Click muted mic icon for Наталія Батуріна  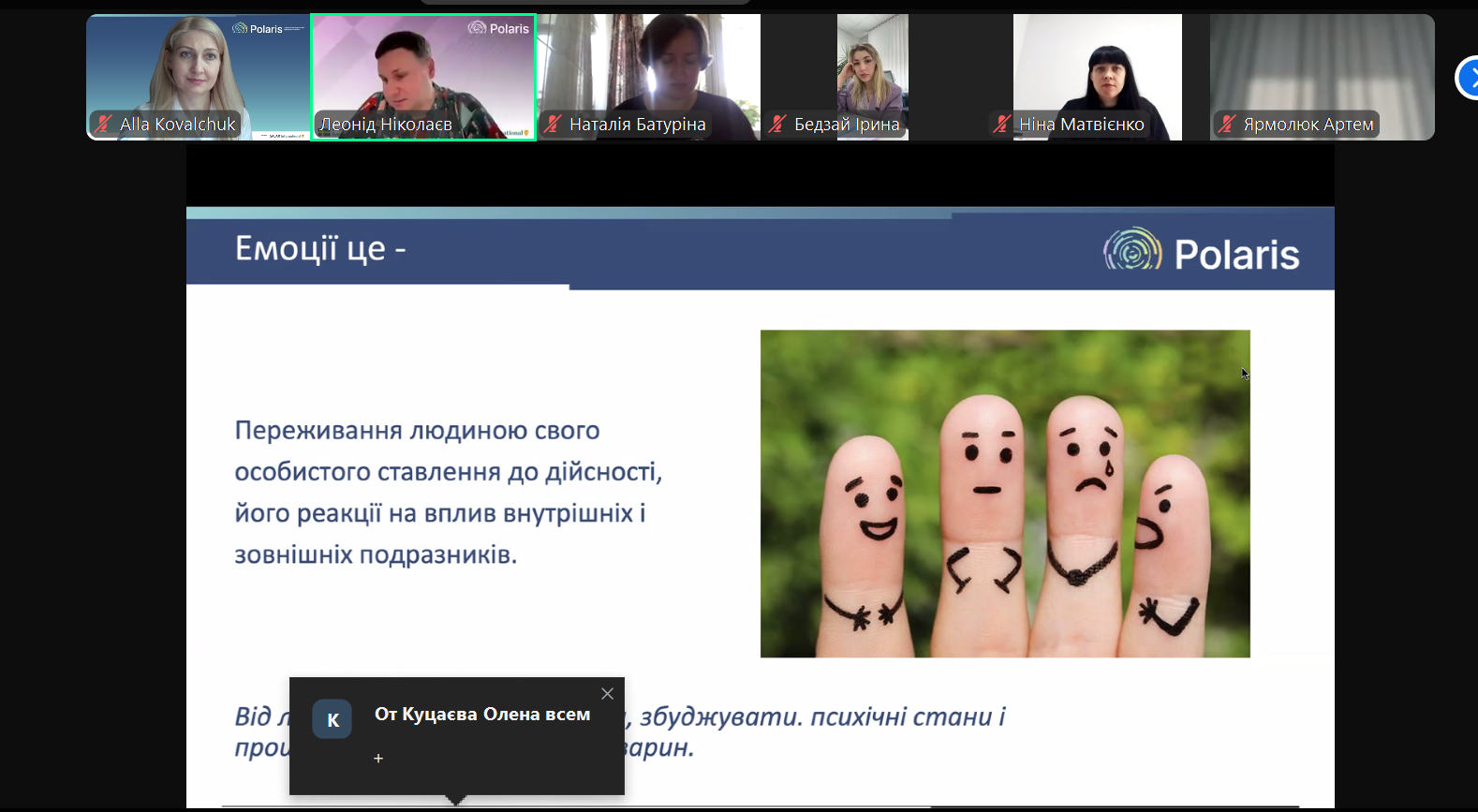(x=553, y=124)
